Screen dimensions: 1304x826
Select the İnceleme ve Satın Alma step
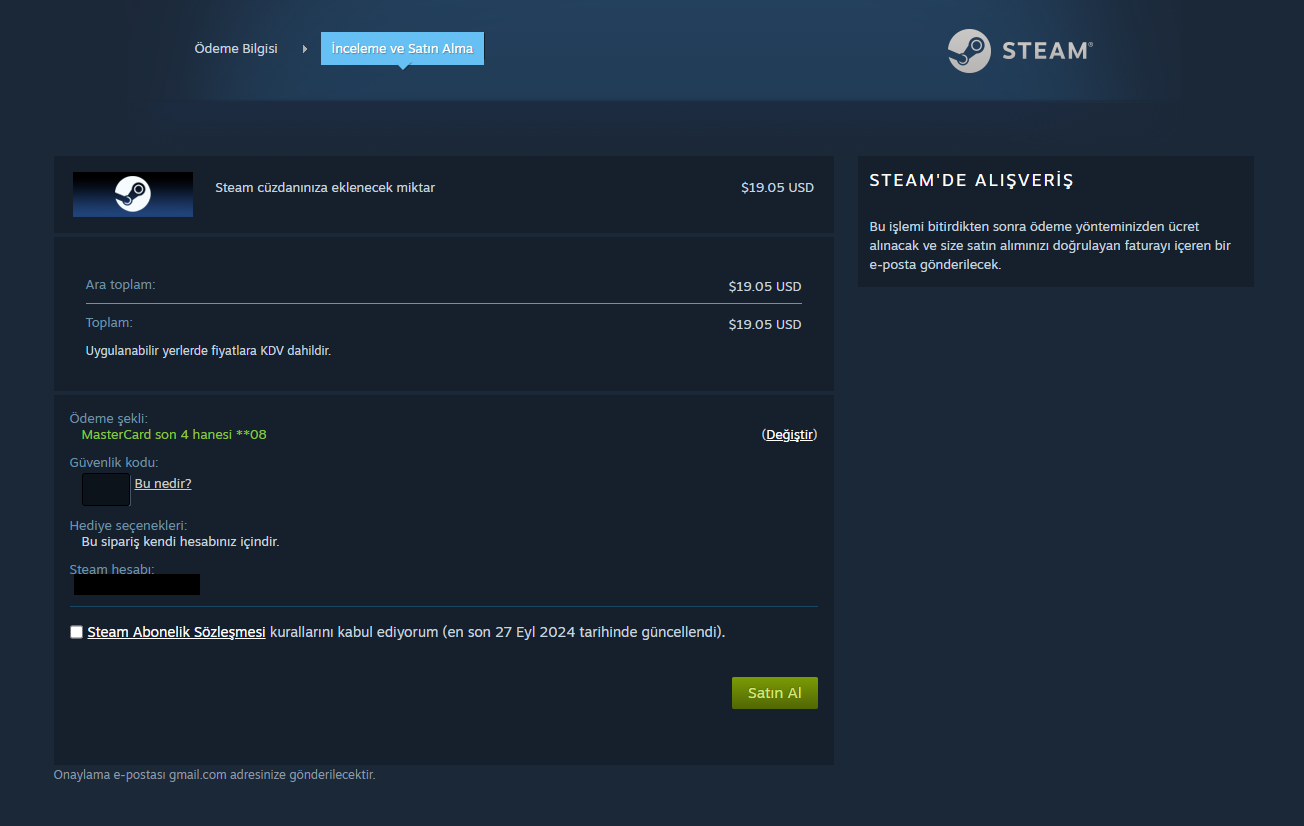click(x=402, y=48)
